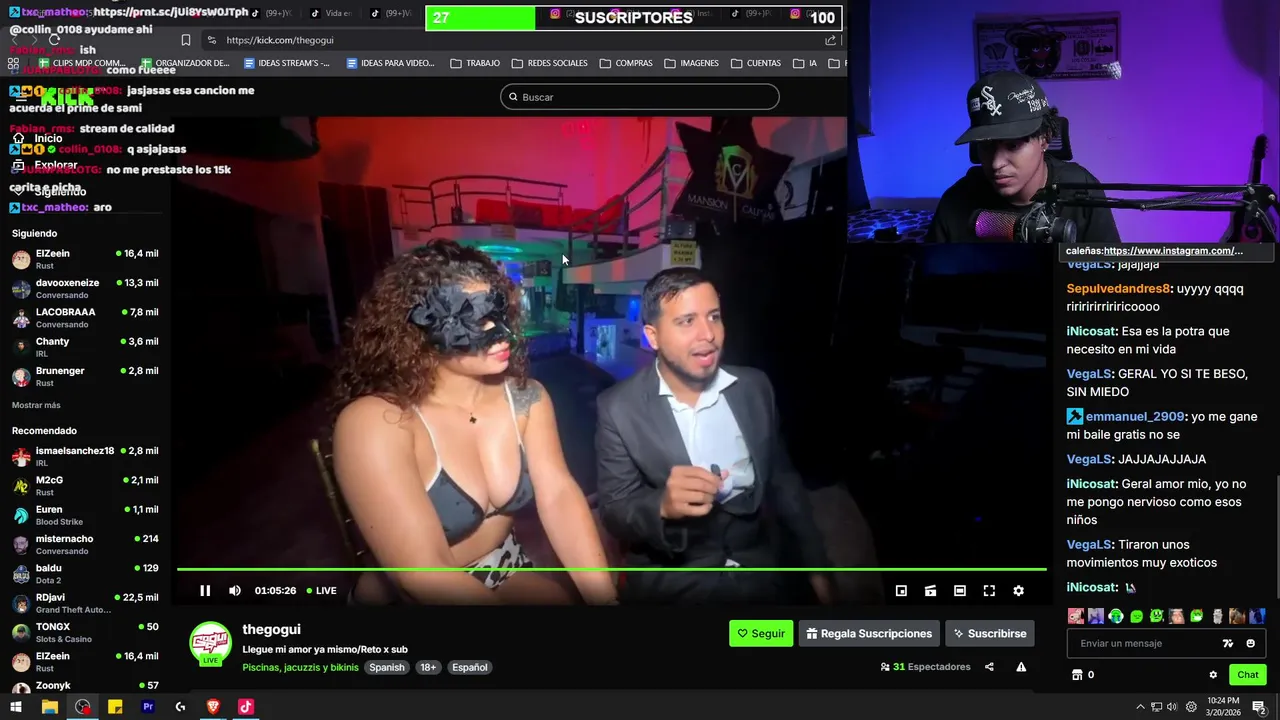Screen dimensions: 1280x720
Task: Click the translate icon in chat input
Action: point(1228,644)
